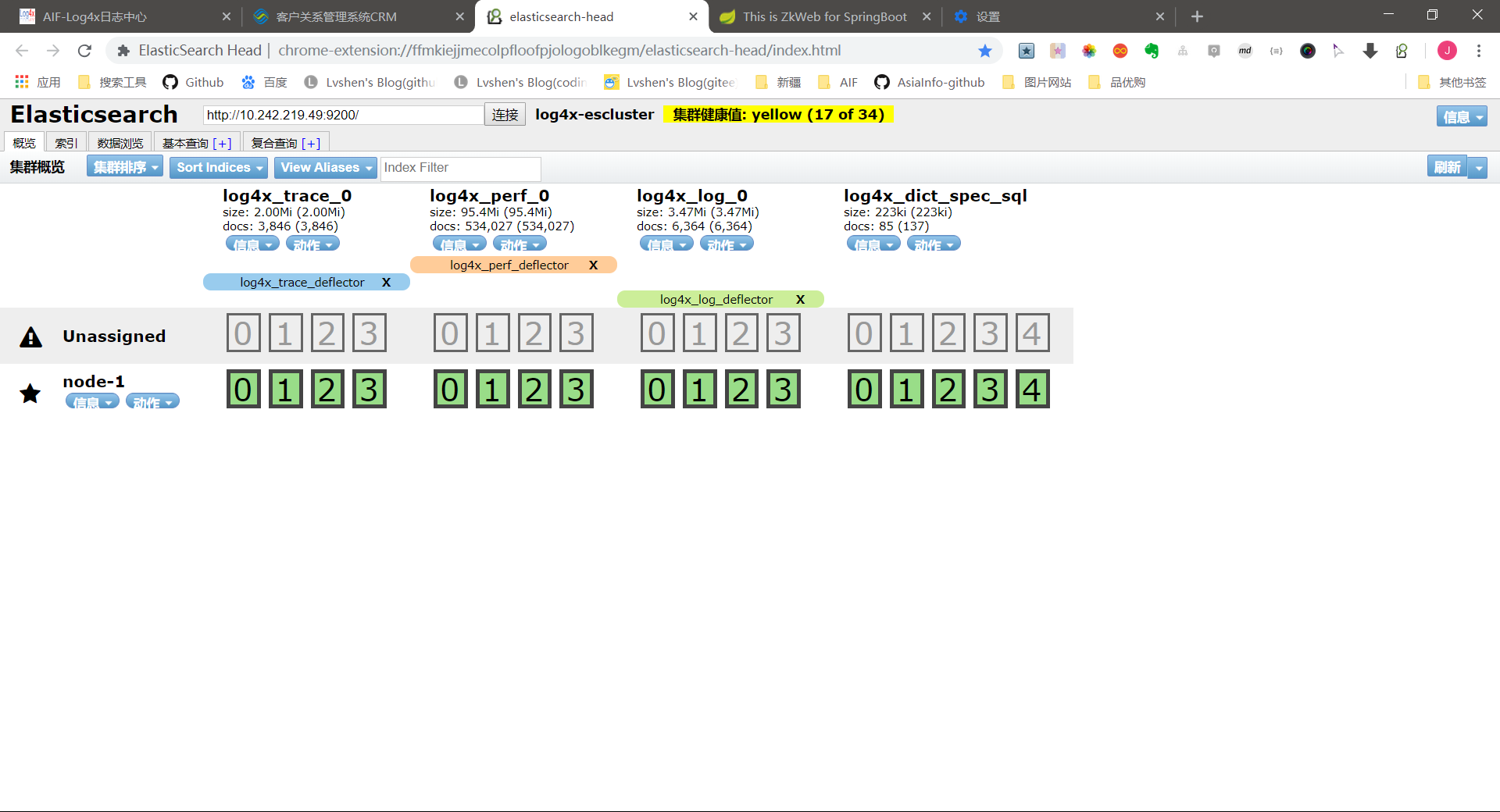1500x812 pixels.
Task: Open 信息 dropdown for log4x_dict_spec_sql
Action: click(873, 244)
